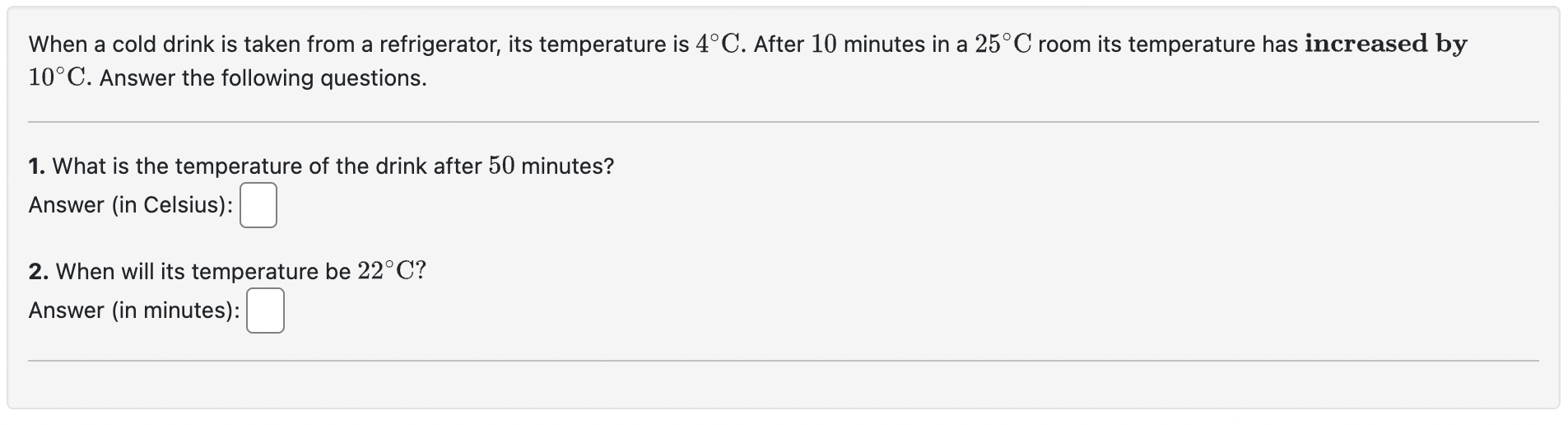Click the 'Answer (in Celsius):' label
The height and width of the screenshot is (425, 1568).
point(130,205)
